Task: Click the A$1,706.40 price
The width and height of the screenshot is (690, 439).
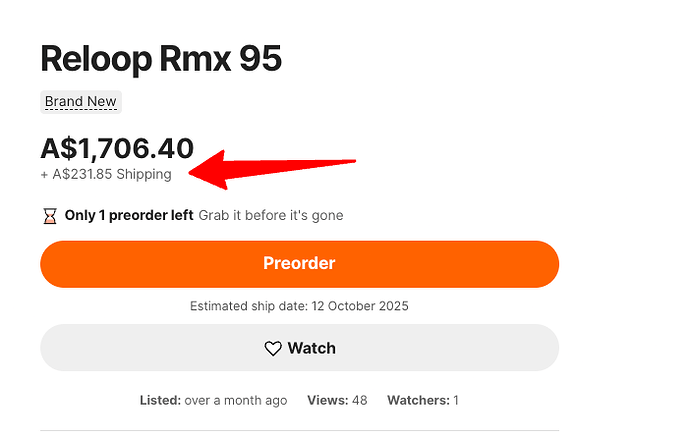Action: (x=117, y=149)
